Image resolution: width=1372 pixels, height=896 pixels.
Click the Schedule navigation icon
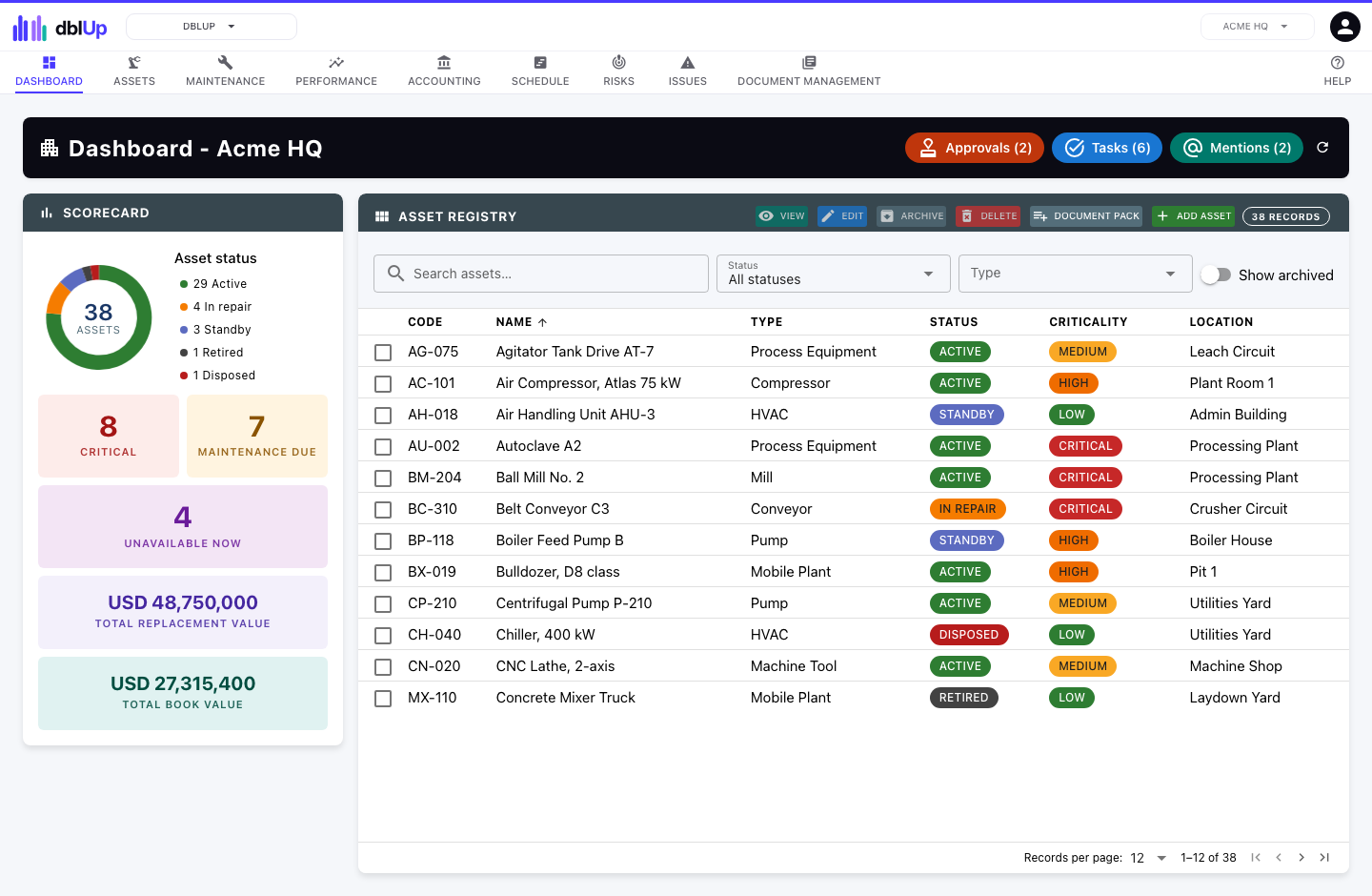540,63
